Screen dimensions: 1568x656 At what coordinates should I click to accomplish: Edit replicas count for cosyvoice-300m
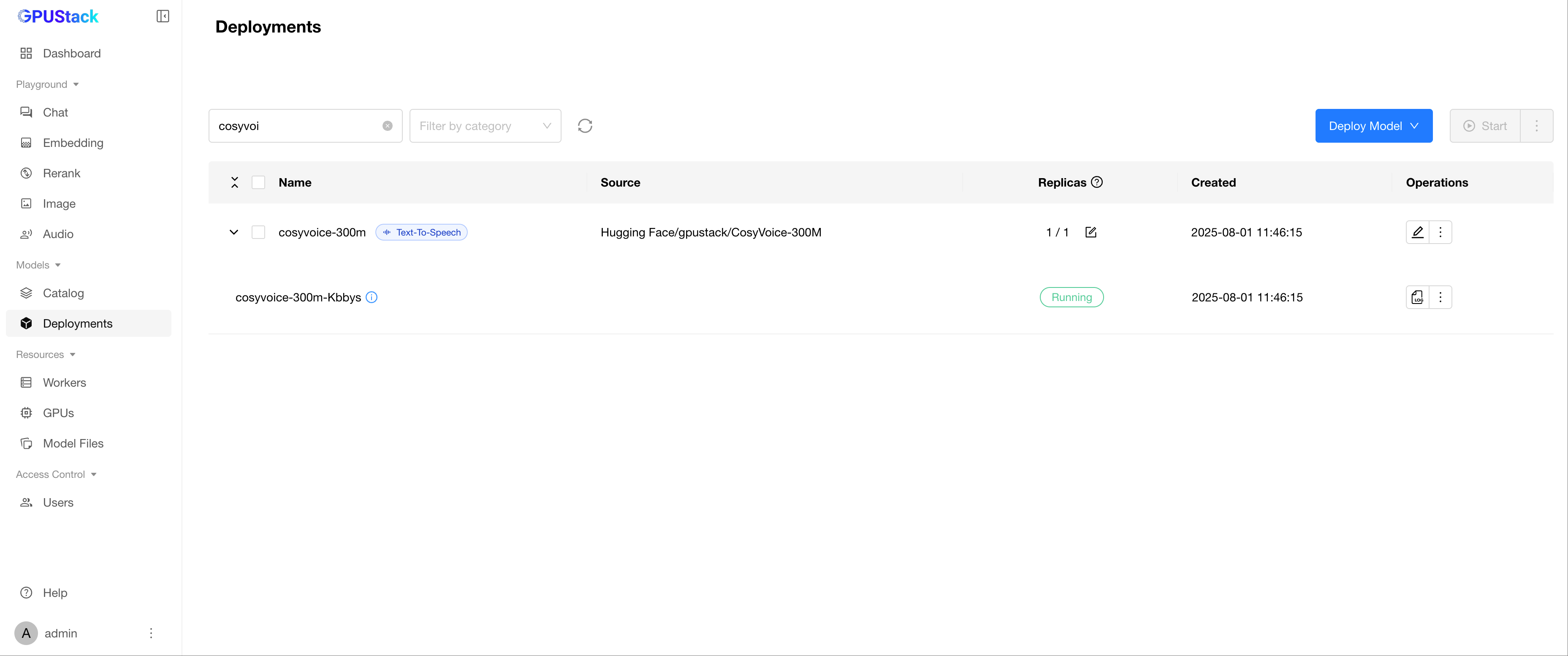pos(1090,233)
